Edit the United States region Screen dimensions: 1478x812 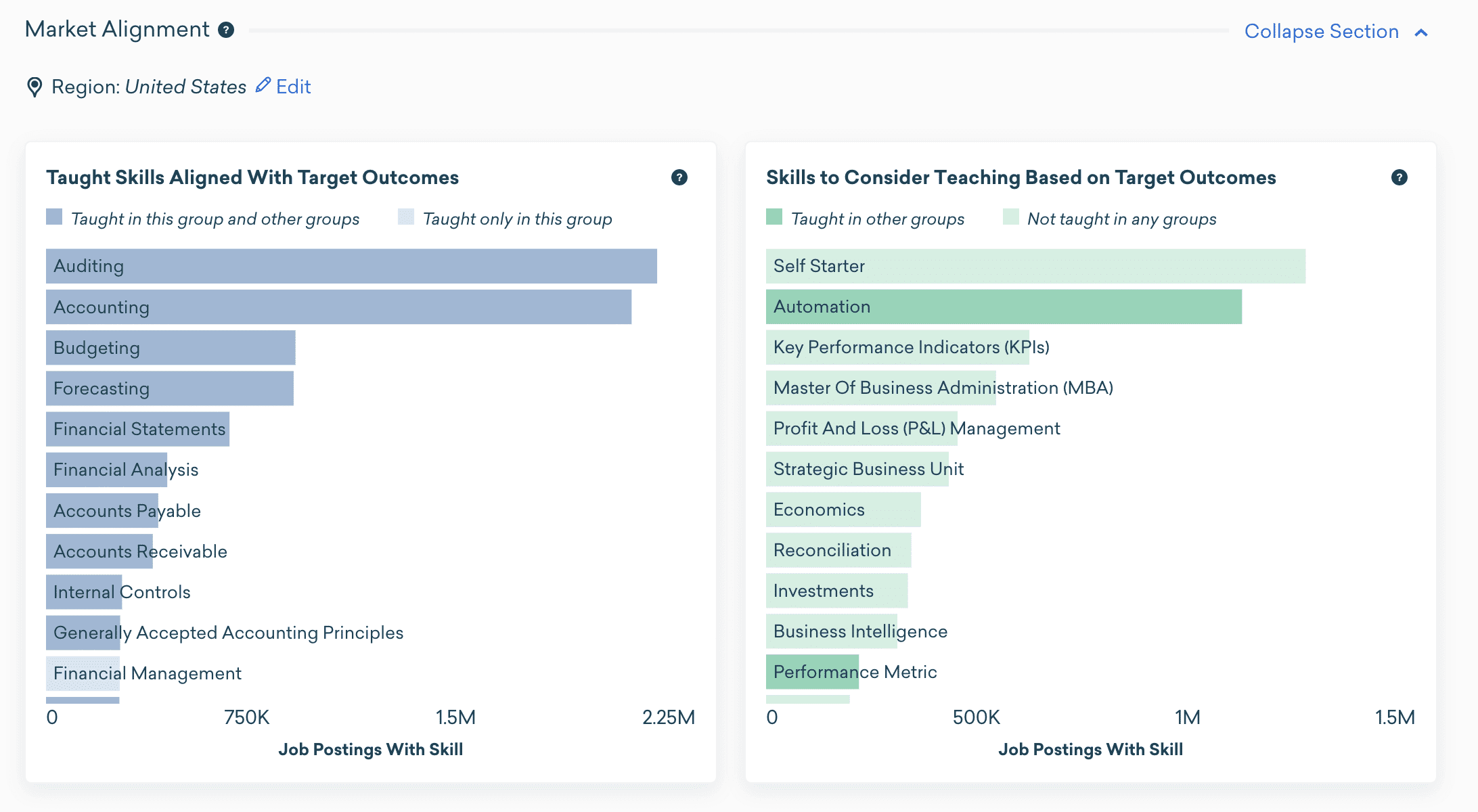(293, 87)
